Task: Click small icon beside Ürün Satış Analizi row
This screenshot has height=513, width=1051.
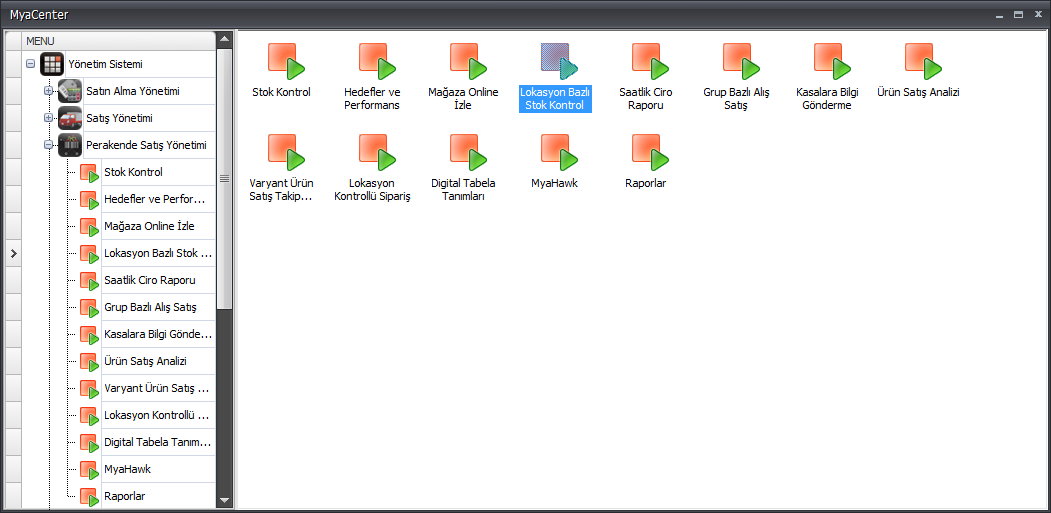Action: click(x=89, y=361)
